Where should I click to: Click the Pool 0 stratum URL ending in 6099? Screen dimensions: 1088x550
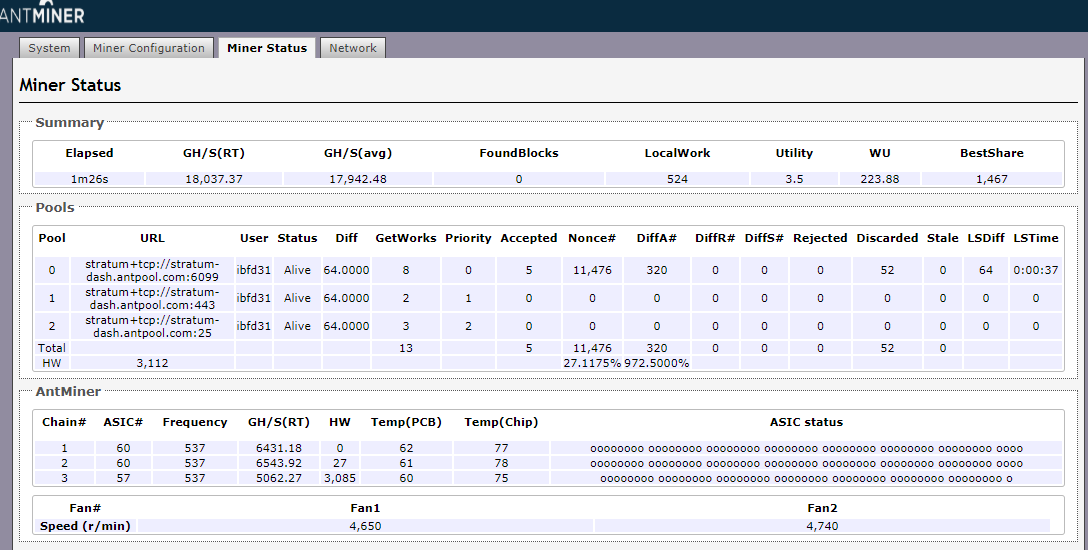[152, 270]
